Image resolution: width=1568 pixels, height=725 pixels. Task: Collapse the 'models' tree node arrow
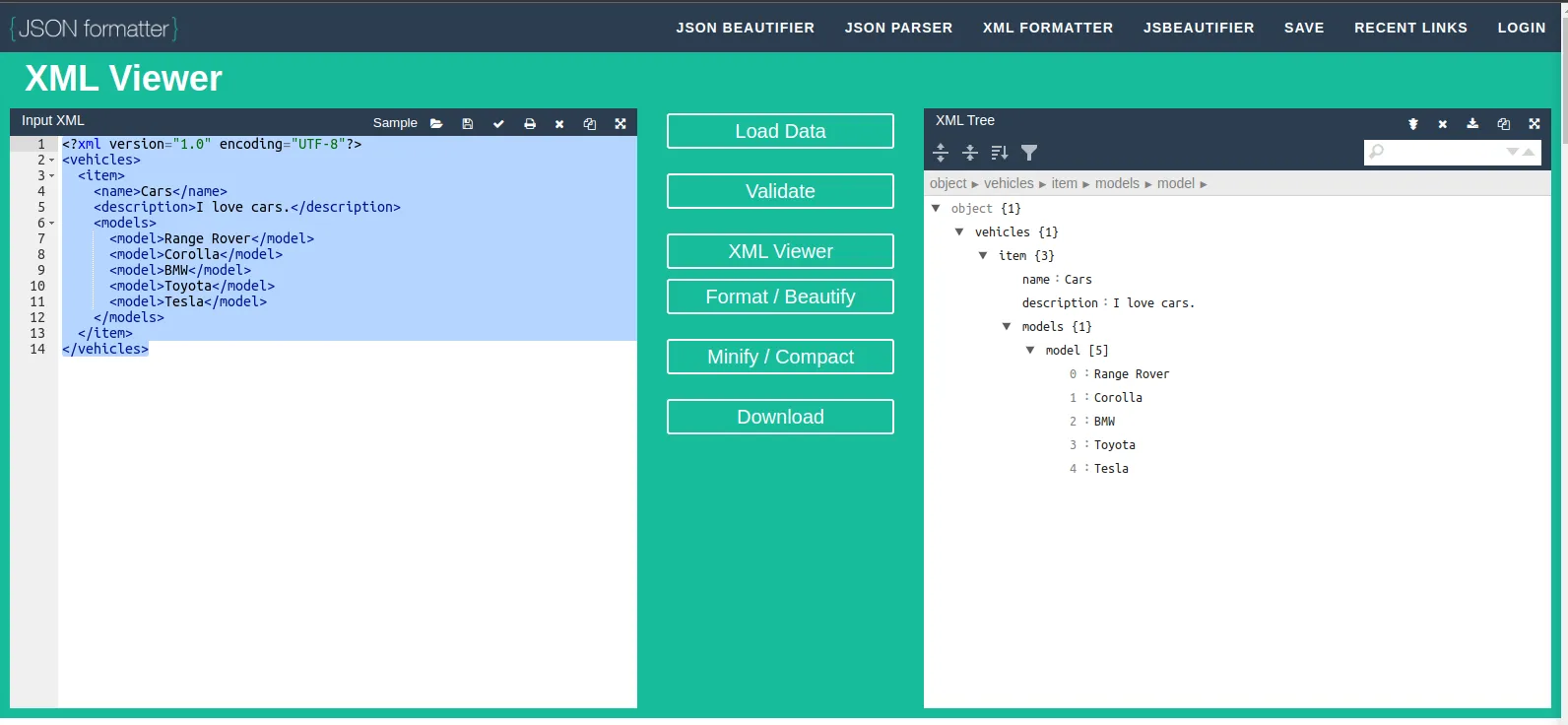coord(1007,327)
